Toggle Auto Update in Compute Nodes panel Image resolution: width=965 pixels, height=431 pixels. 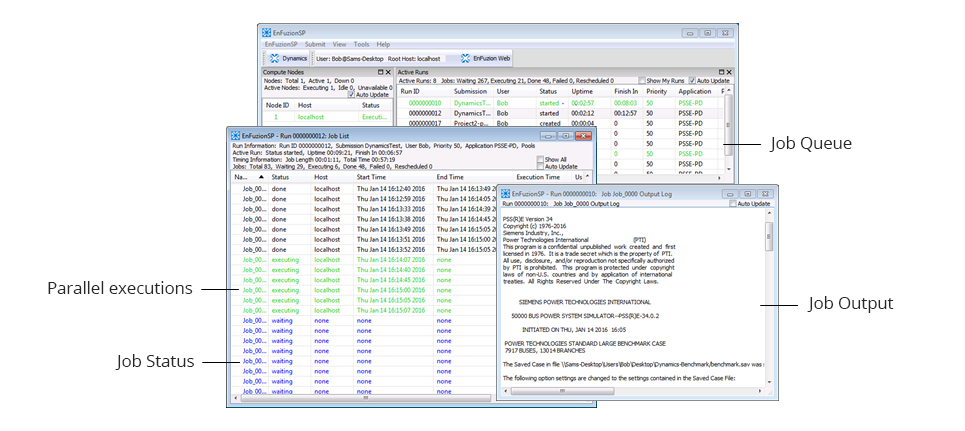351,95
